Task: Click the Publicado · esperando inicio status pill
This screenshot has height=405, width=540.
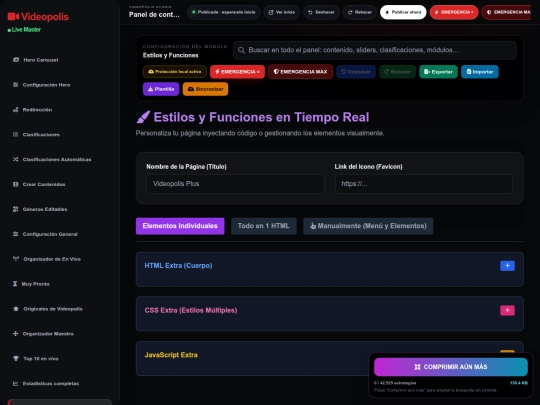Action: [224, 12]
